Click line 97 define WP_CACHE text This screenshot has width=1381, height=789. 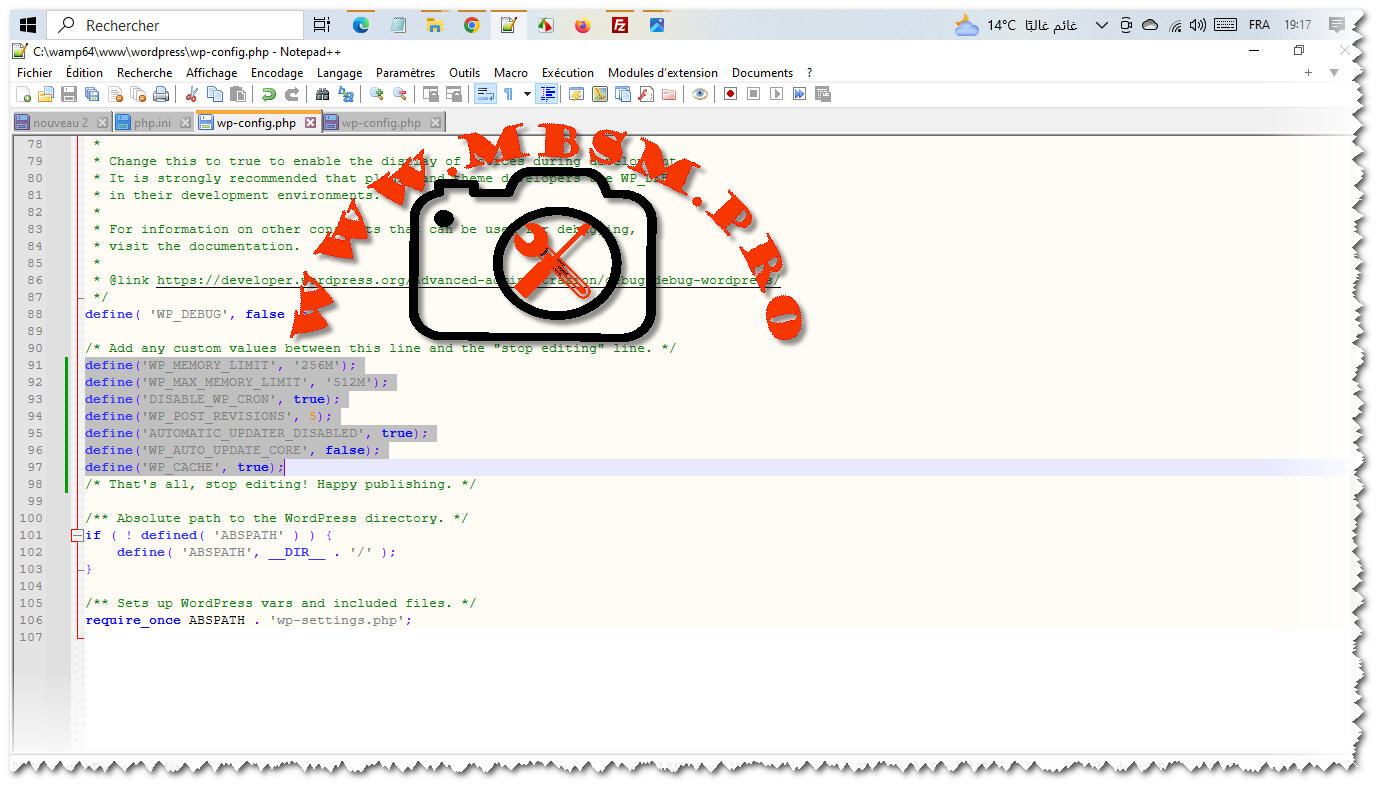(184, 467)
